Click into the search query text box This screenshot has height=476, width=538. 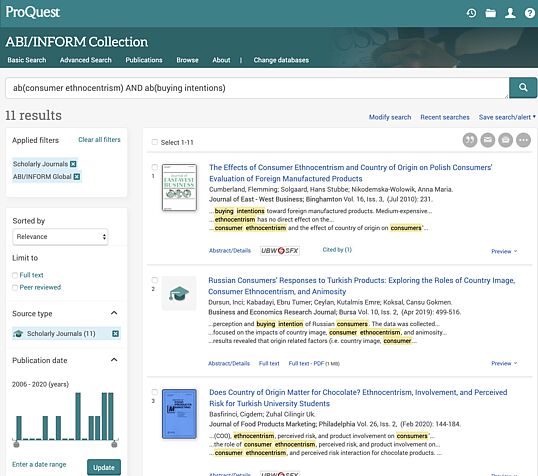(257, 88)
